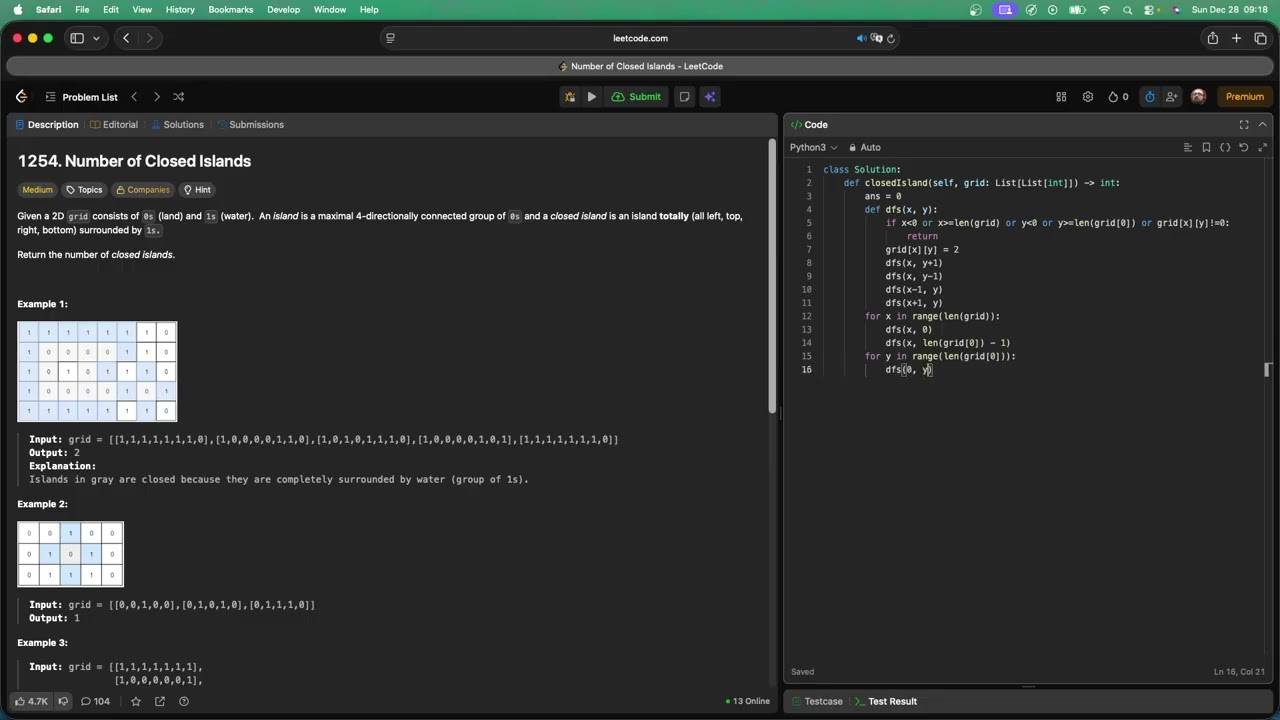Open the 104 comments
Viewport: 1280px width, 720px height.
coord(95,701)
